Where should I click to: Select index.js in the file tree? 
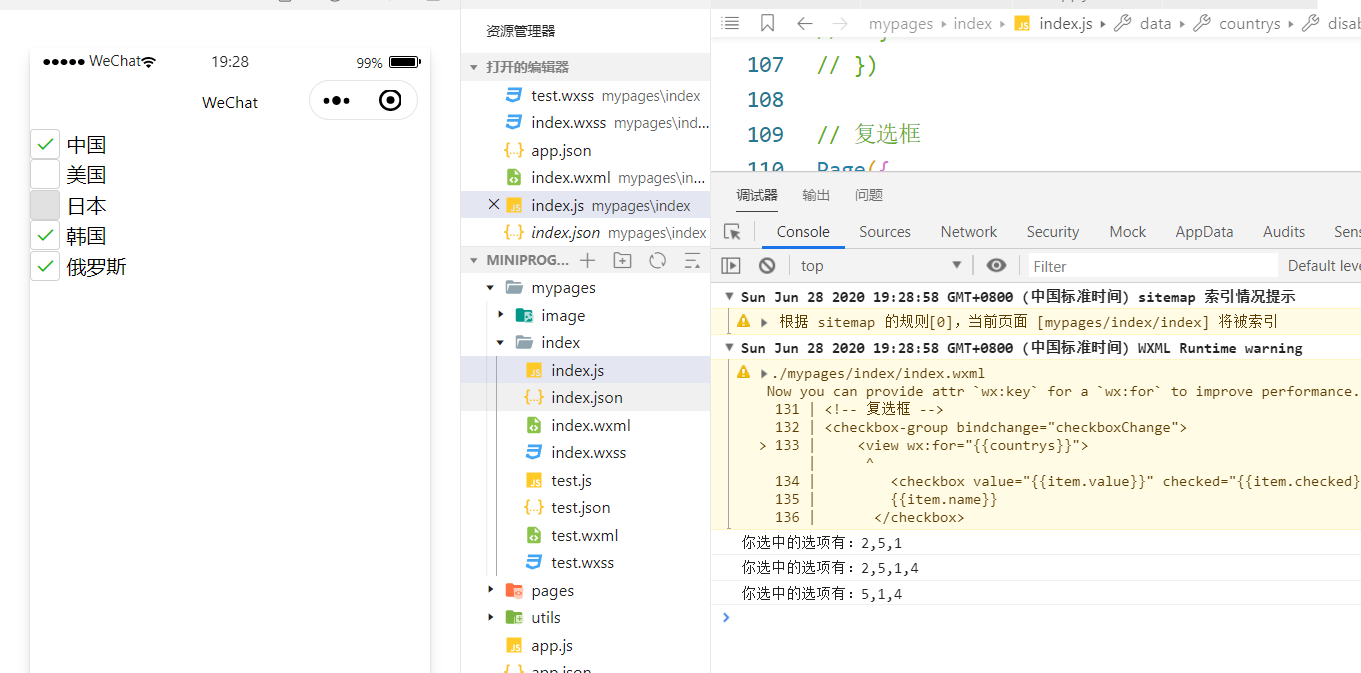tap(585, 370)
